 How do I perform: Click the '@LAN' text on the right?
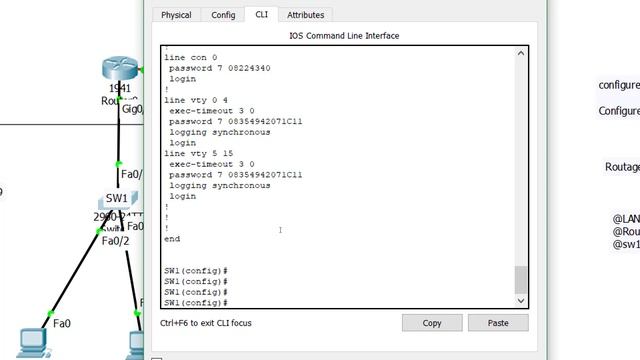click(x=626, y=219)
